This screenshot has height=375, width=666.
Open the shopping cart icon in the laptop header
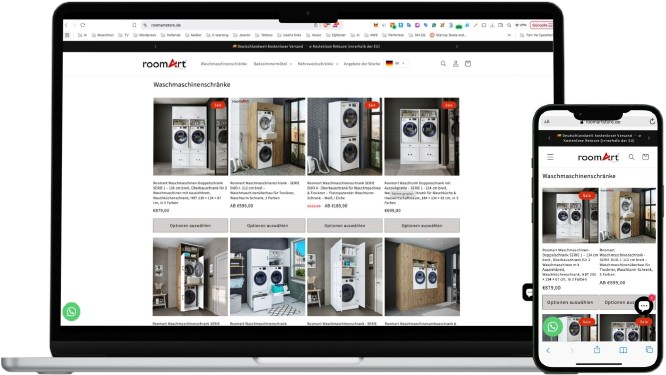click(468, 64)
